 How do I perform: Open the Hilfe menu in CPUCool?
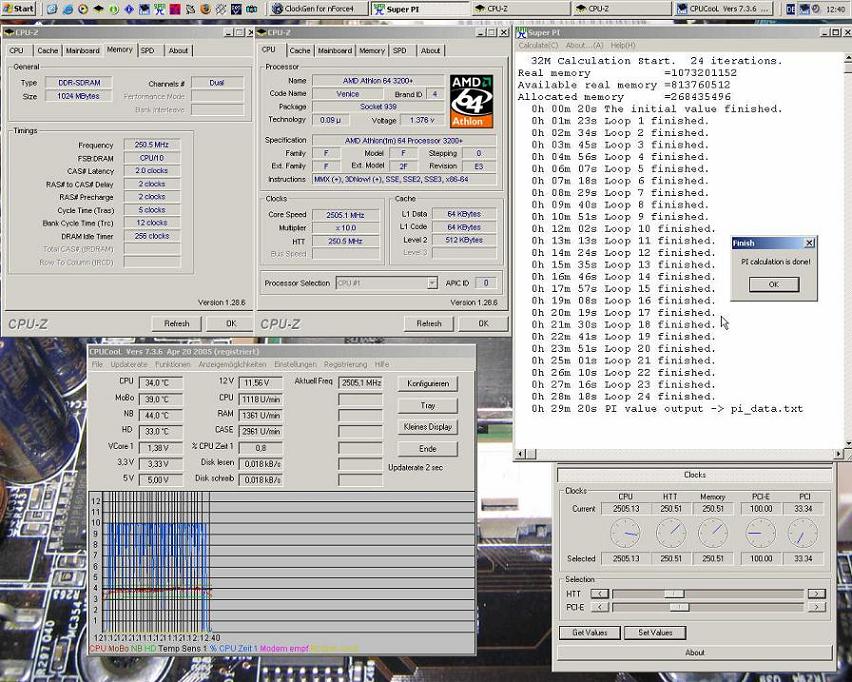click(382, 364)
